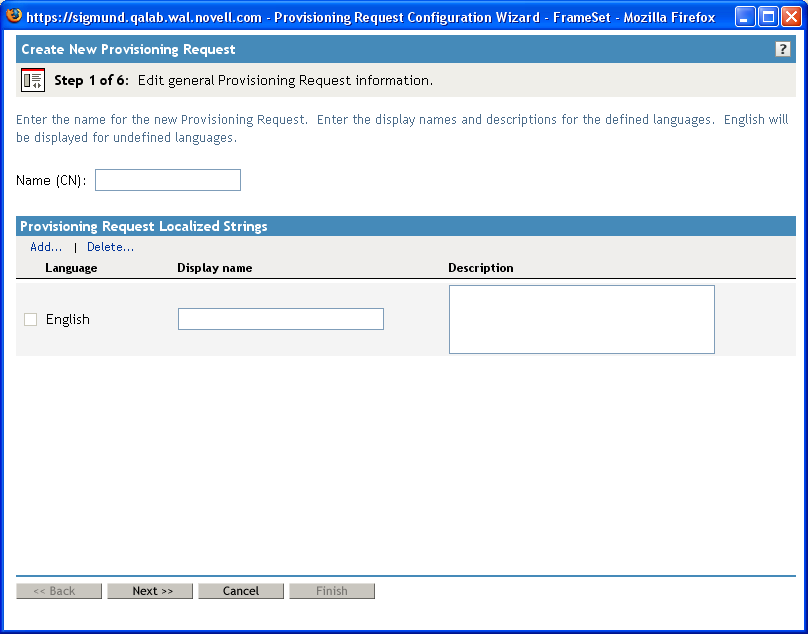The image size is (808, 634).
Task: Cancel the provisioning request wizard
Action: tap(241, 591)
